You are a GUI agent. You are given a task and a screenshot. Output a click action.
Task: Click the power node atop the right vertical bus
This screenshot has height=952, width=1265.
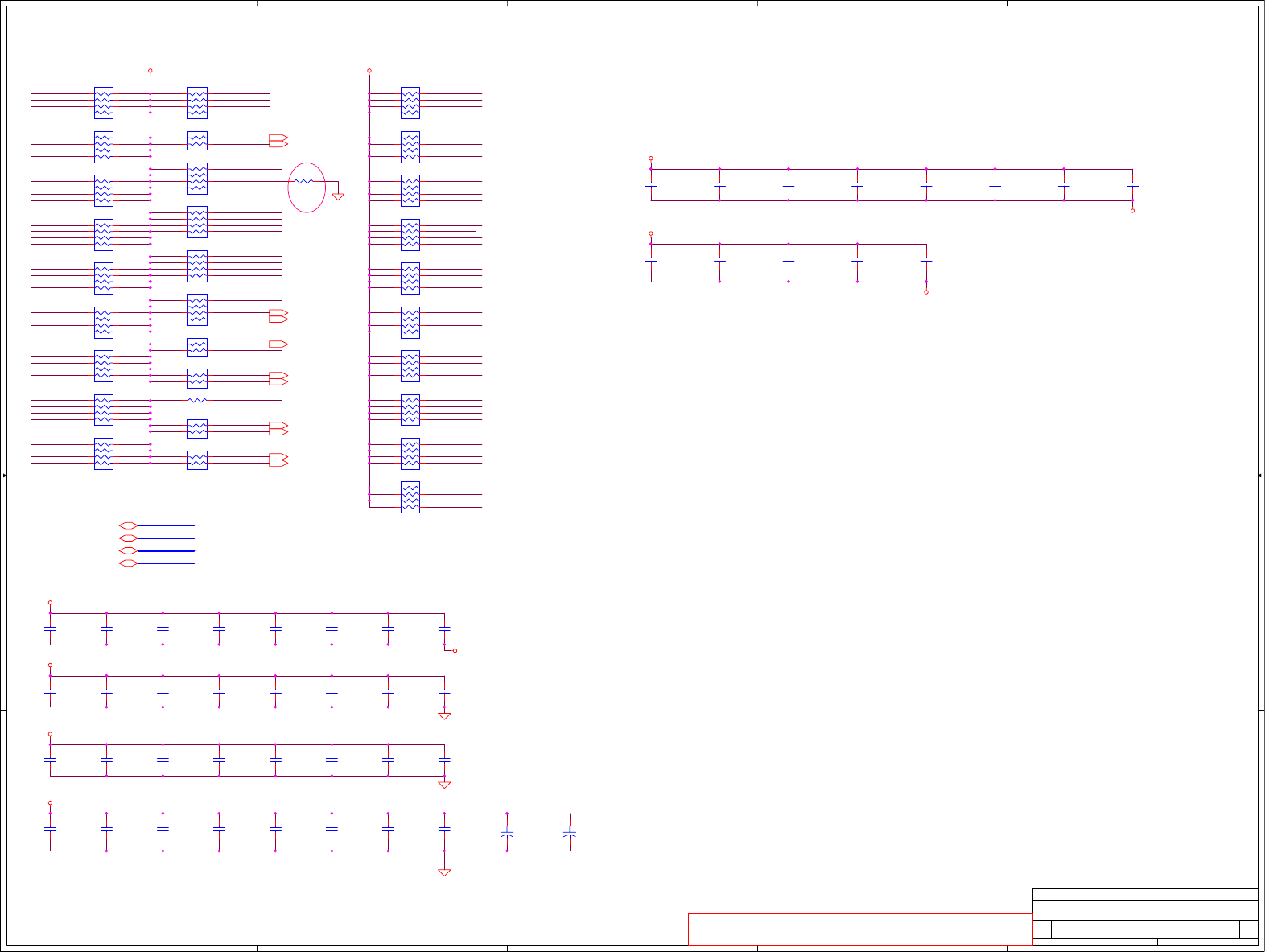[369, 71]
